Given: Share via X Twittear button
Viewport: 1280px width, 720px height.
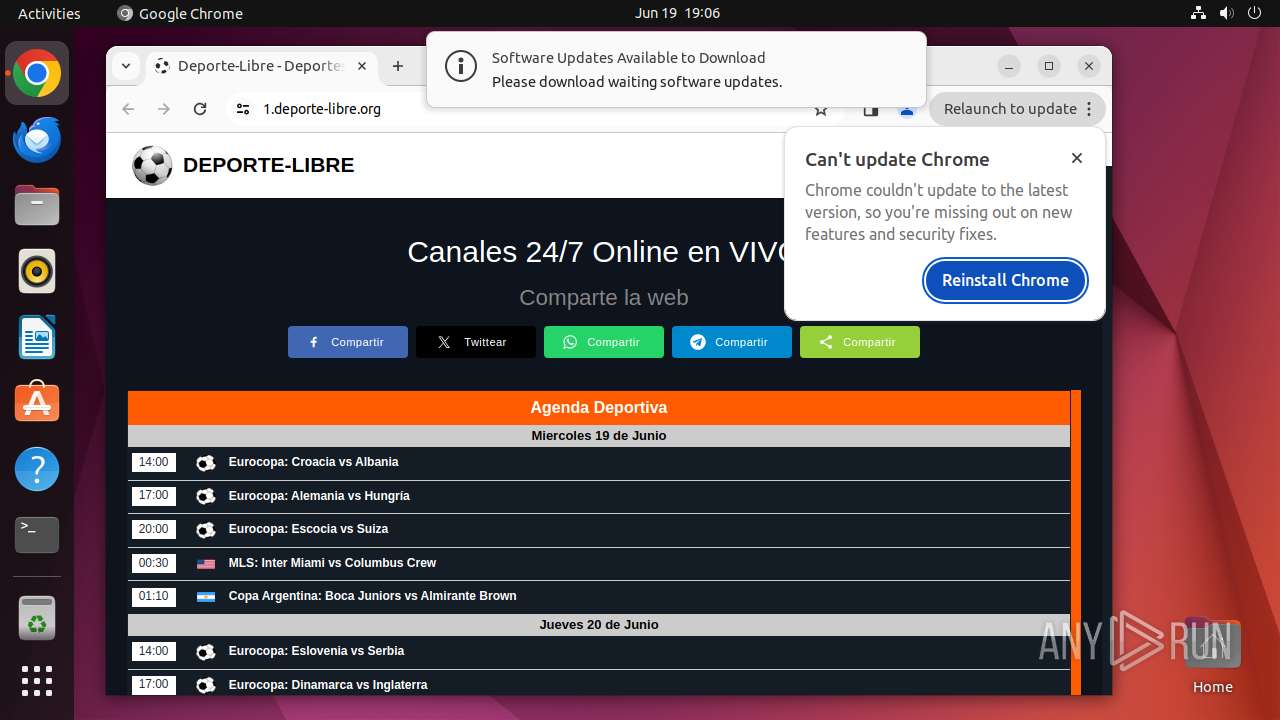Looking at the screenshot, I should click(x=476, y=342).
